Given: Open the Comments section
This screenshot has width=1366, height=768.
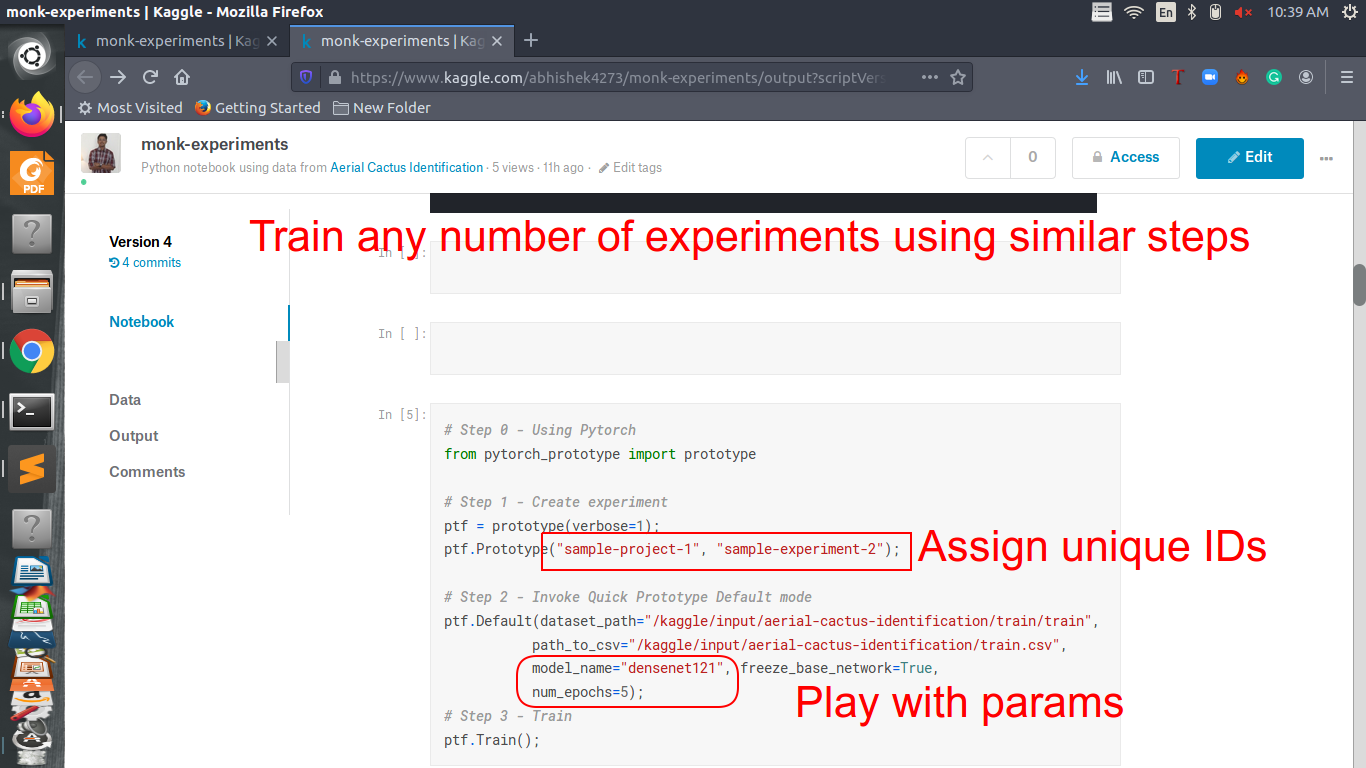Looking at the screenshot, I should point(147,472).
